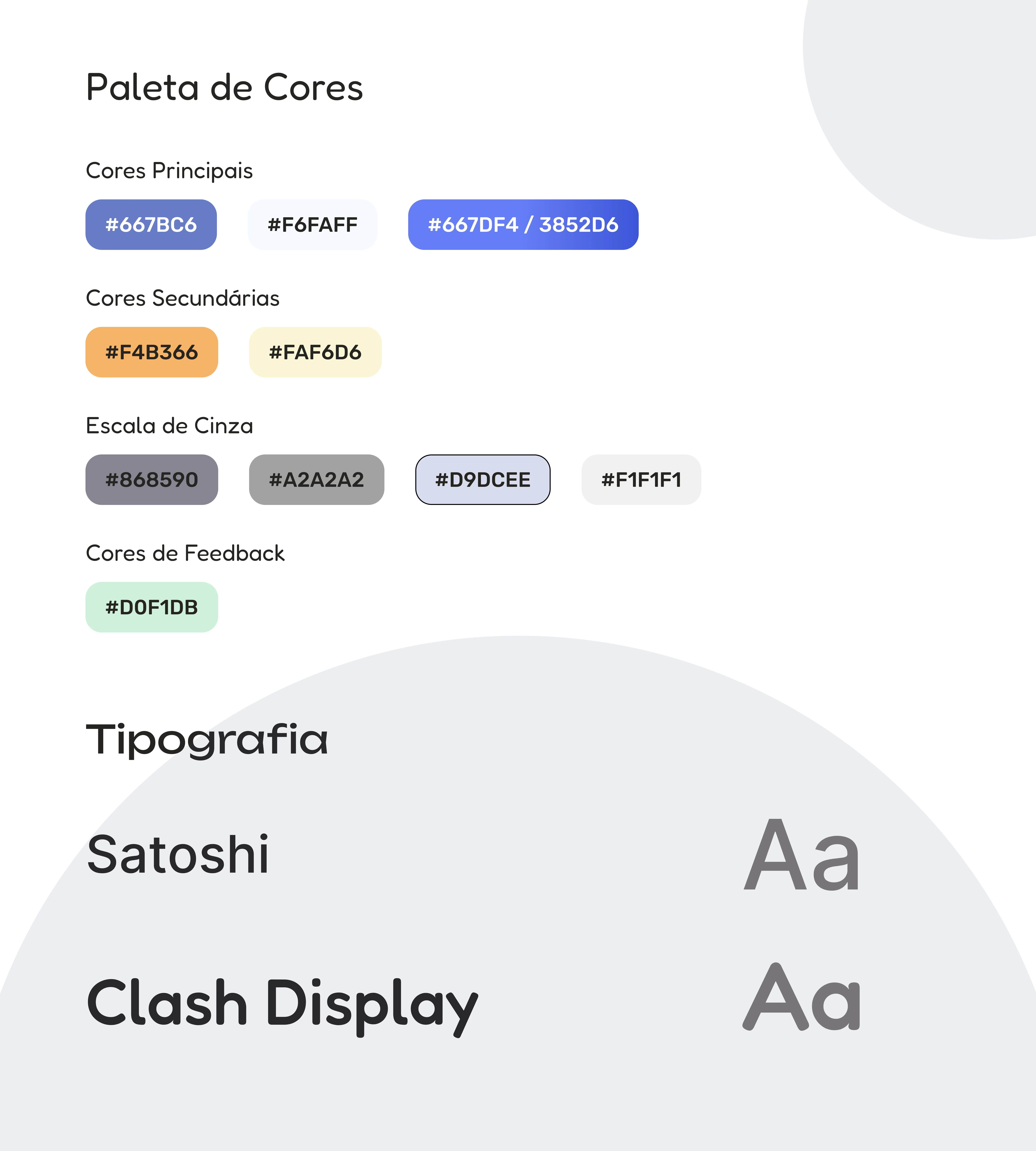This screenshot has height=1151, width=1036.
Task: Pick the #A2A2A2 gray swatch
Action: [x=316, y=480]
